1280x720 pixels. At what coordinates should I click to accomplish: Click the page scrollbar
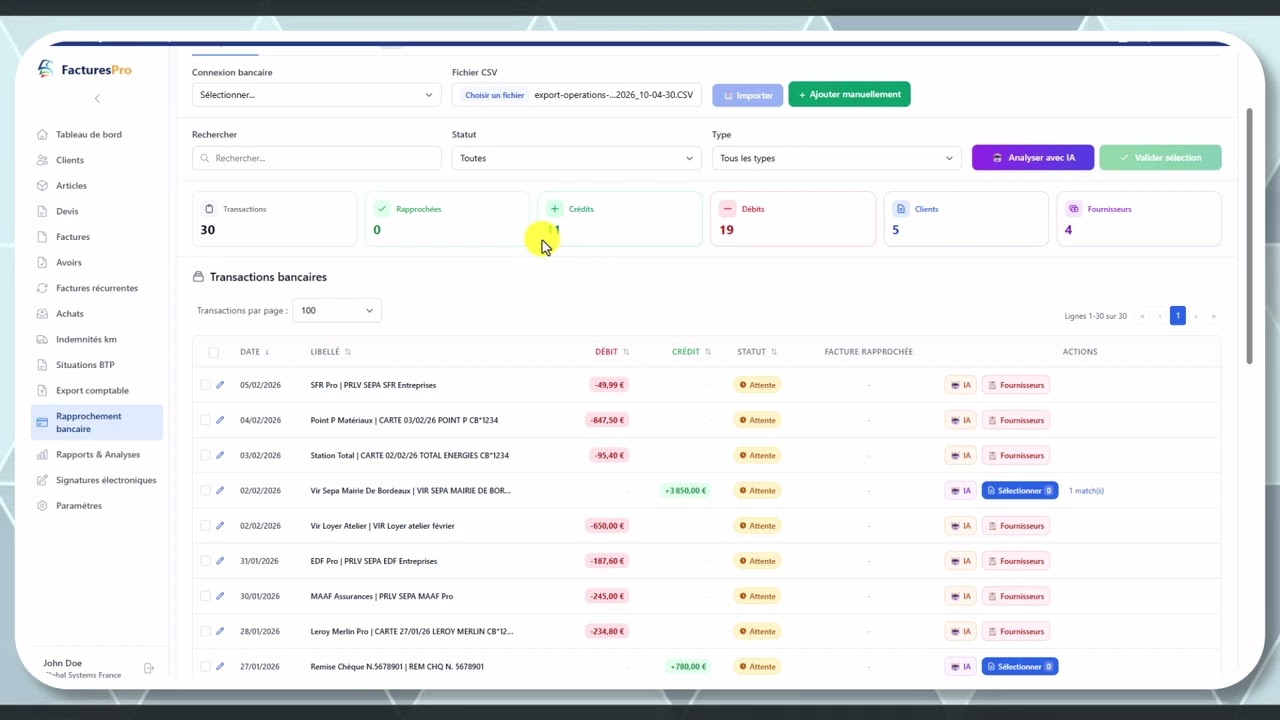point(1249,236)
